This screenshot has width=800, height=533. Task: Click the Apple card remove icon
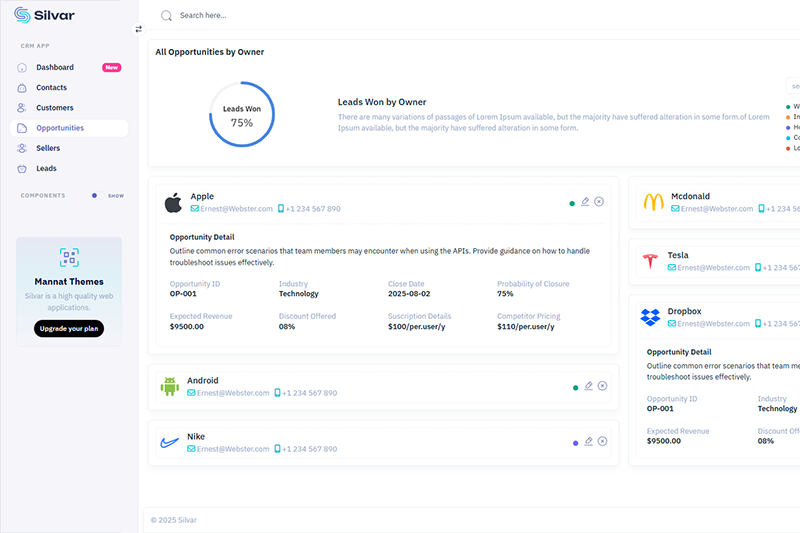599,202
